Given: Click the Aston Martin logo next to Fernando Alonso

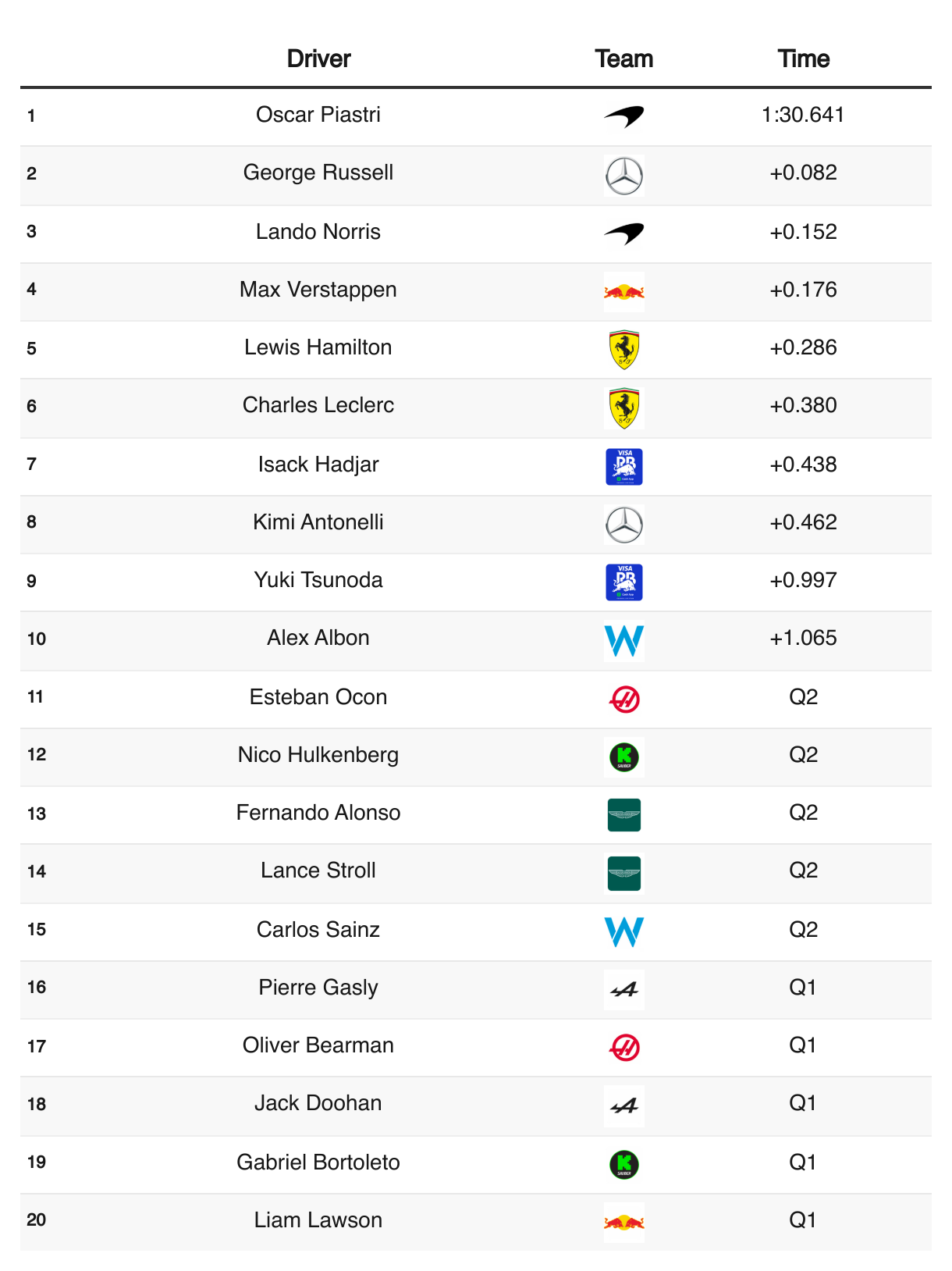Looking at the screenshot, I should tap(624, 815).
